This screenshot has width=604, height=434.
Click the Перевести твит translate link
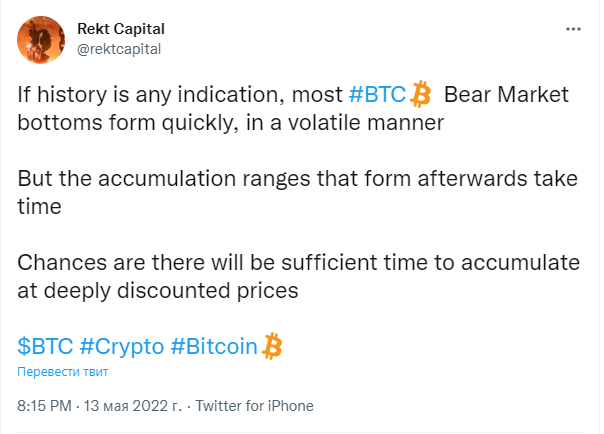[63, 372]
